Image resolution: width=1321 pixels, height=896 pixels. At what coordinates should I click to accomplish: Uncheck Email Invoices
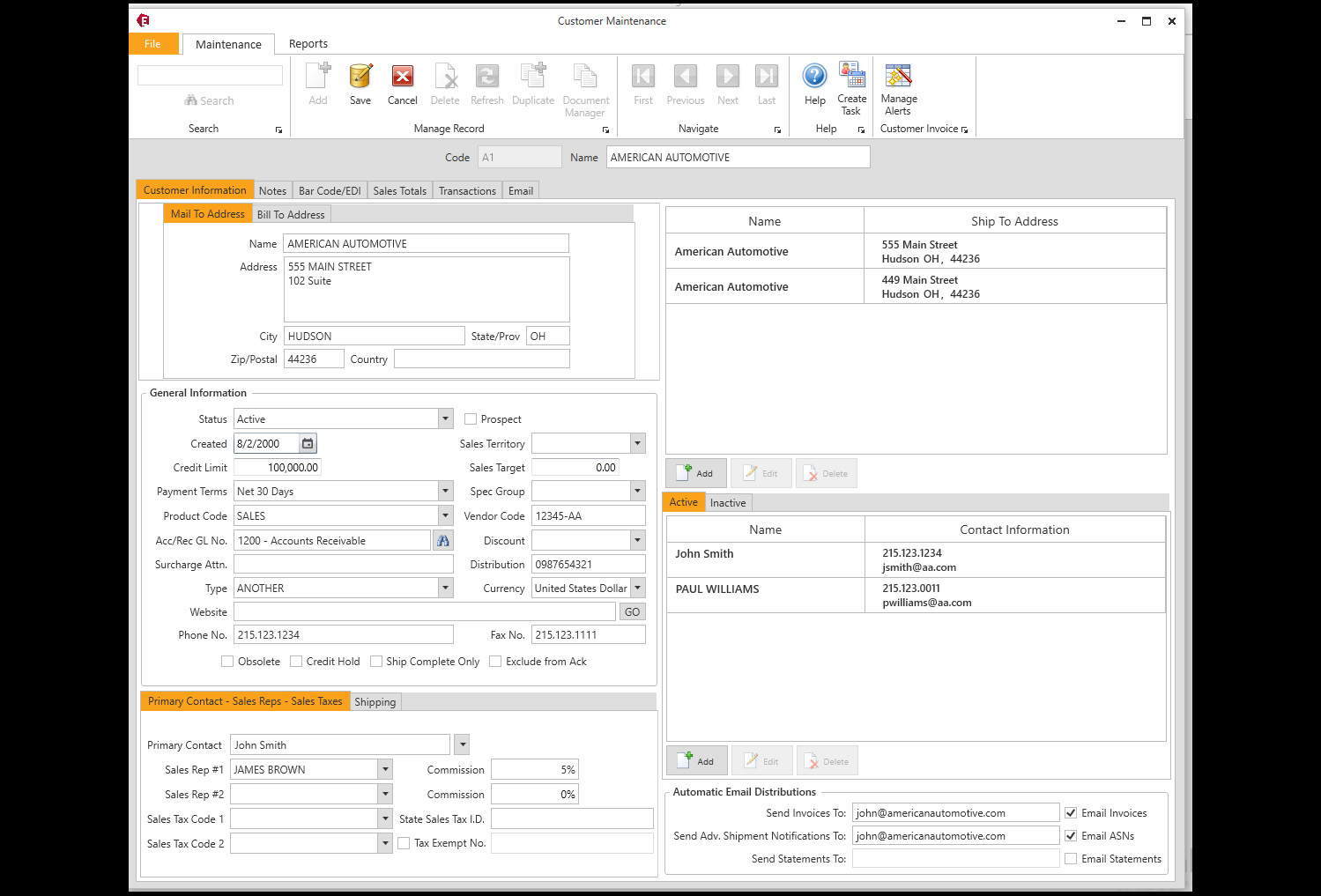point(1071,812)
